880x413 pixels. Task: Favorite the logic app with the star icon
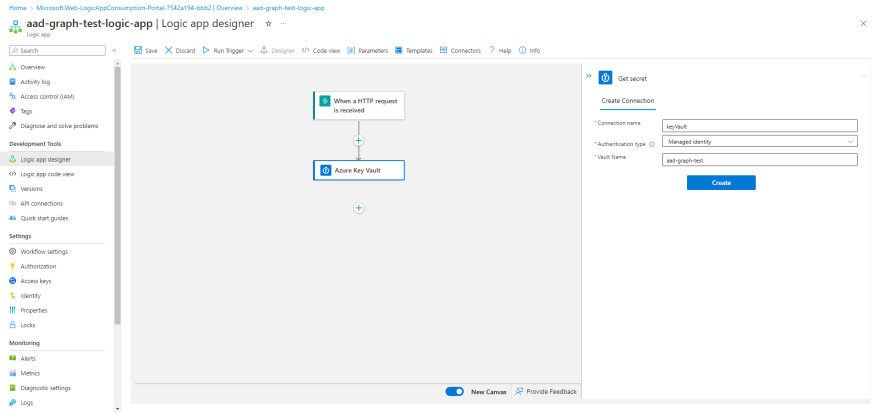tap(268, 24)
